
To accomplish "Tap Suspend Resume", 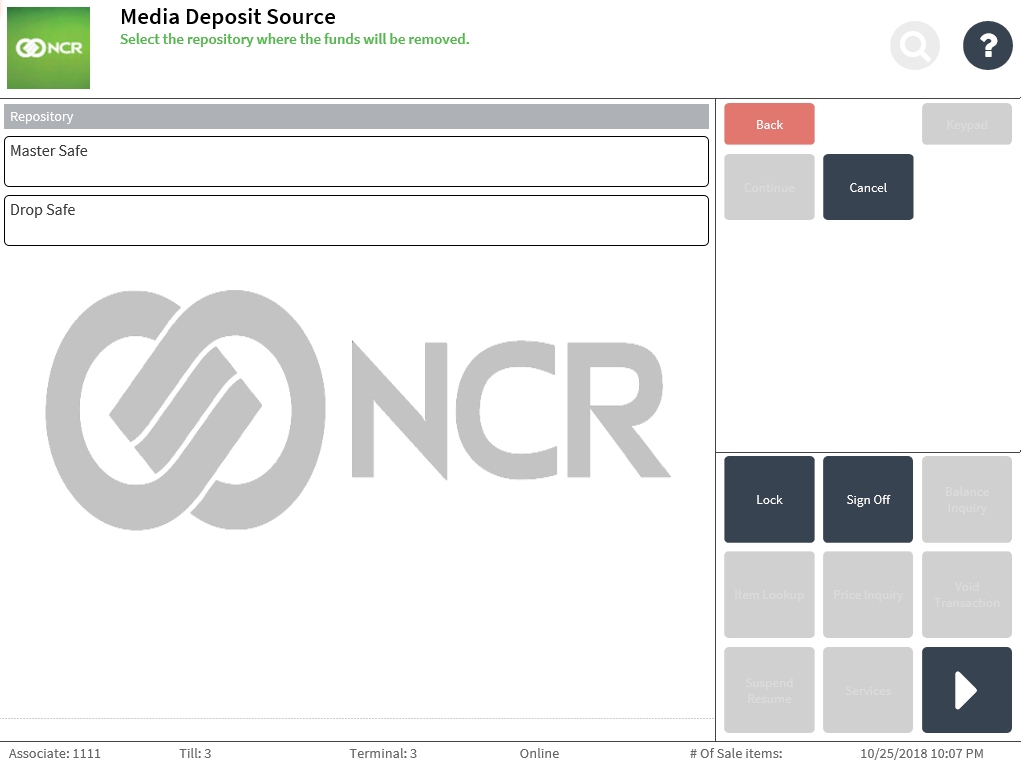I will coord(769,690).
